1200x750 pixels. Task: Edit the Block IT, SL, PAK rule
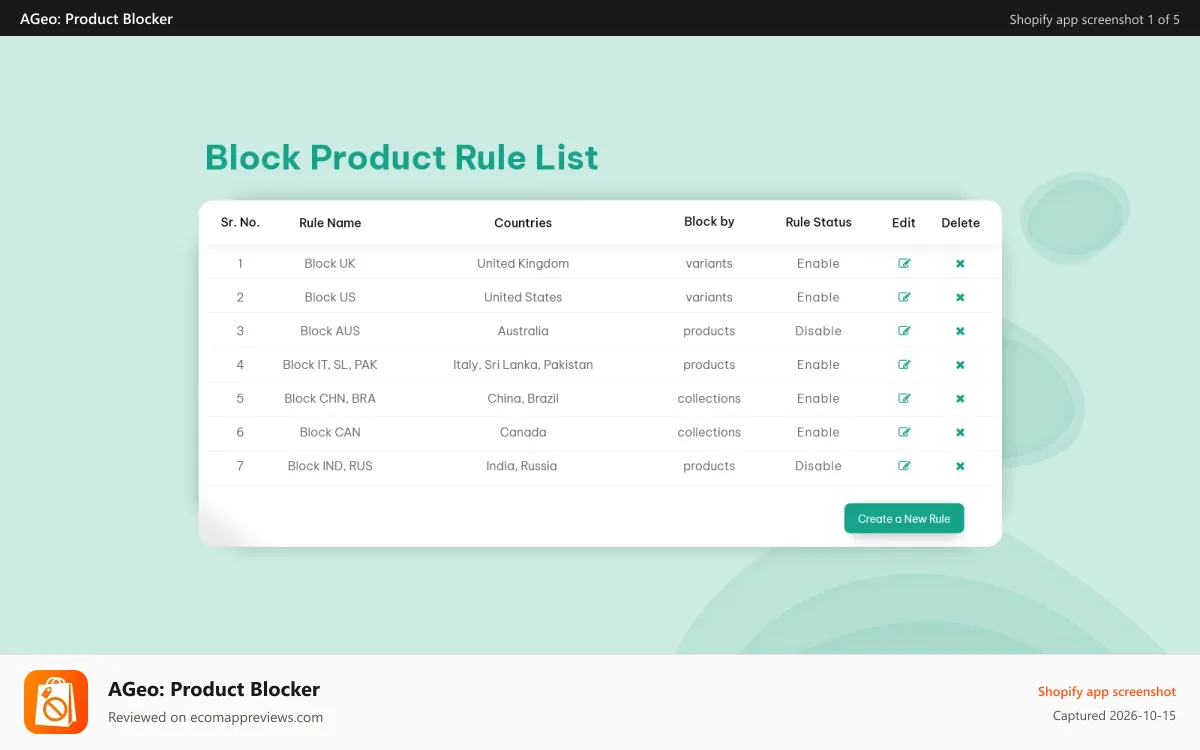click(904, 365)
